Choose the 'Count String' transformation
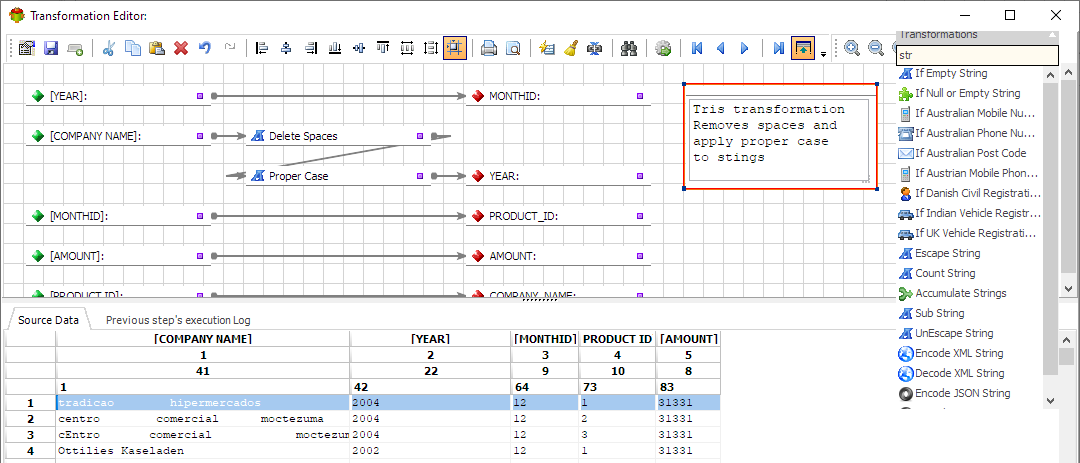 [x=945, y=273]
